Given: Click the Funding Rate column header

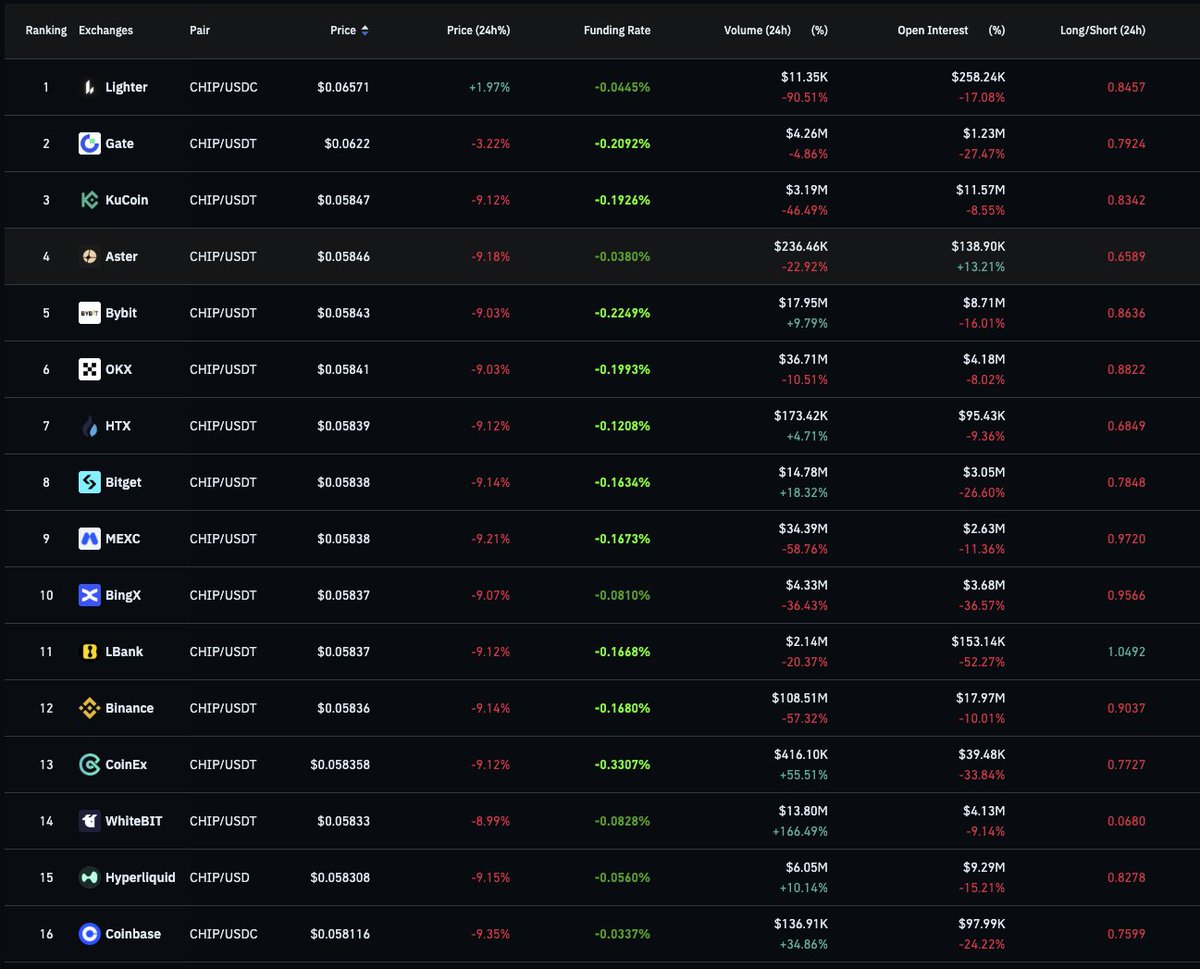Looking at the screenshot, I should click(617, 30).
